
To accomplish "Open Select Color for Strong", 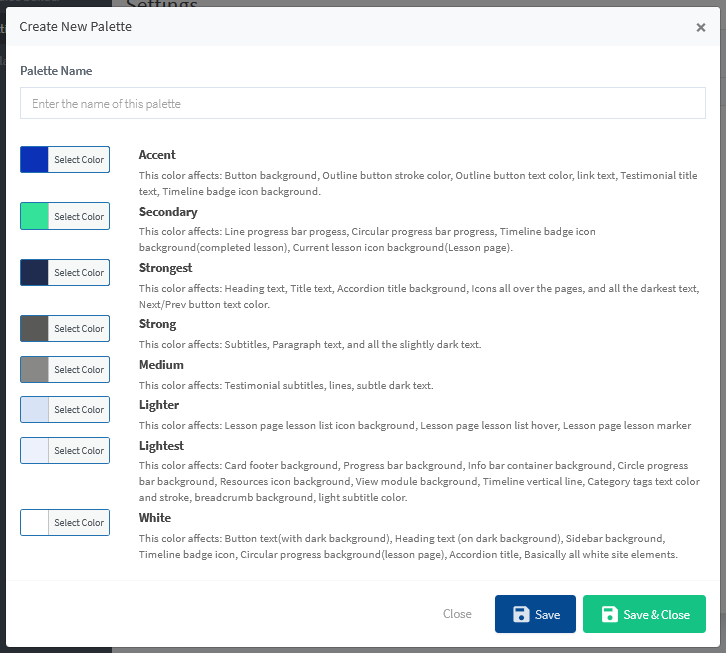I will (x=79, y=328).
